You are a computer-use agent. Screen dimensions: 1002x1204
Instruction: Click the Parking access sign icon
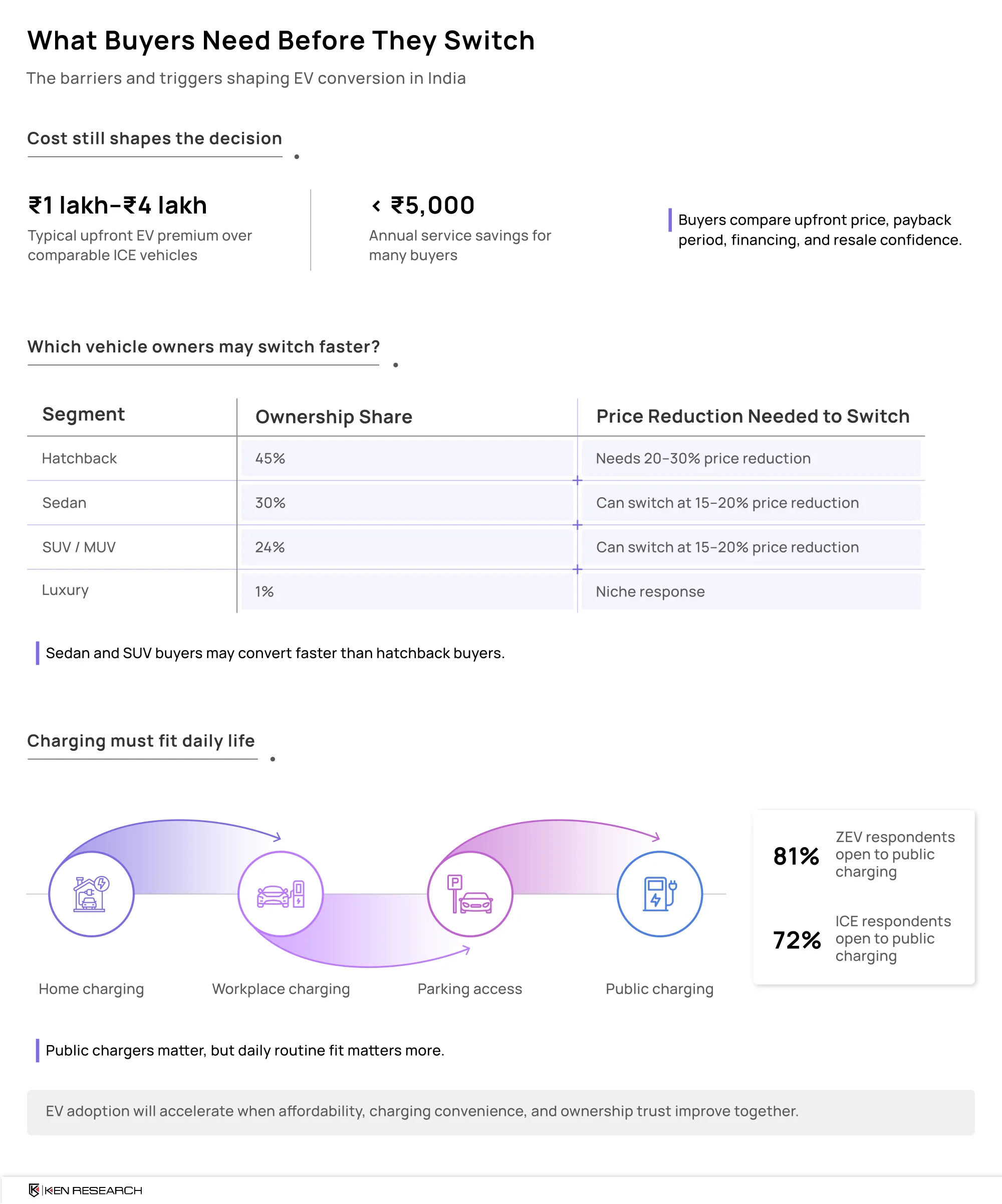click(x=470, y=894)
